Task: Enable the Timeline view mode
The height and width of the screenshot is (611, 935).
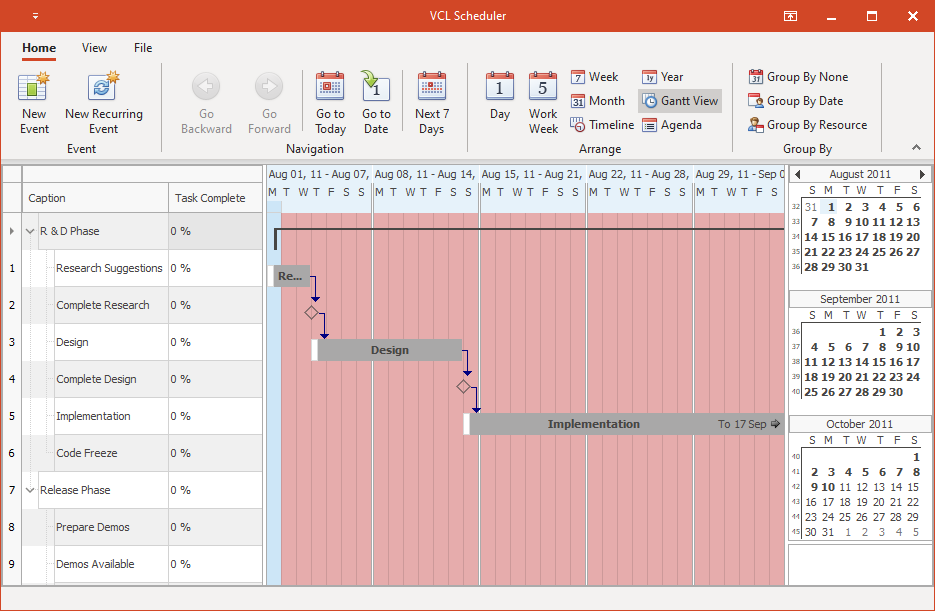Action: [601, 124]
